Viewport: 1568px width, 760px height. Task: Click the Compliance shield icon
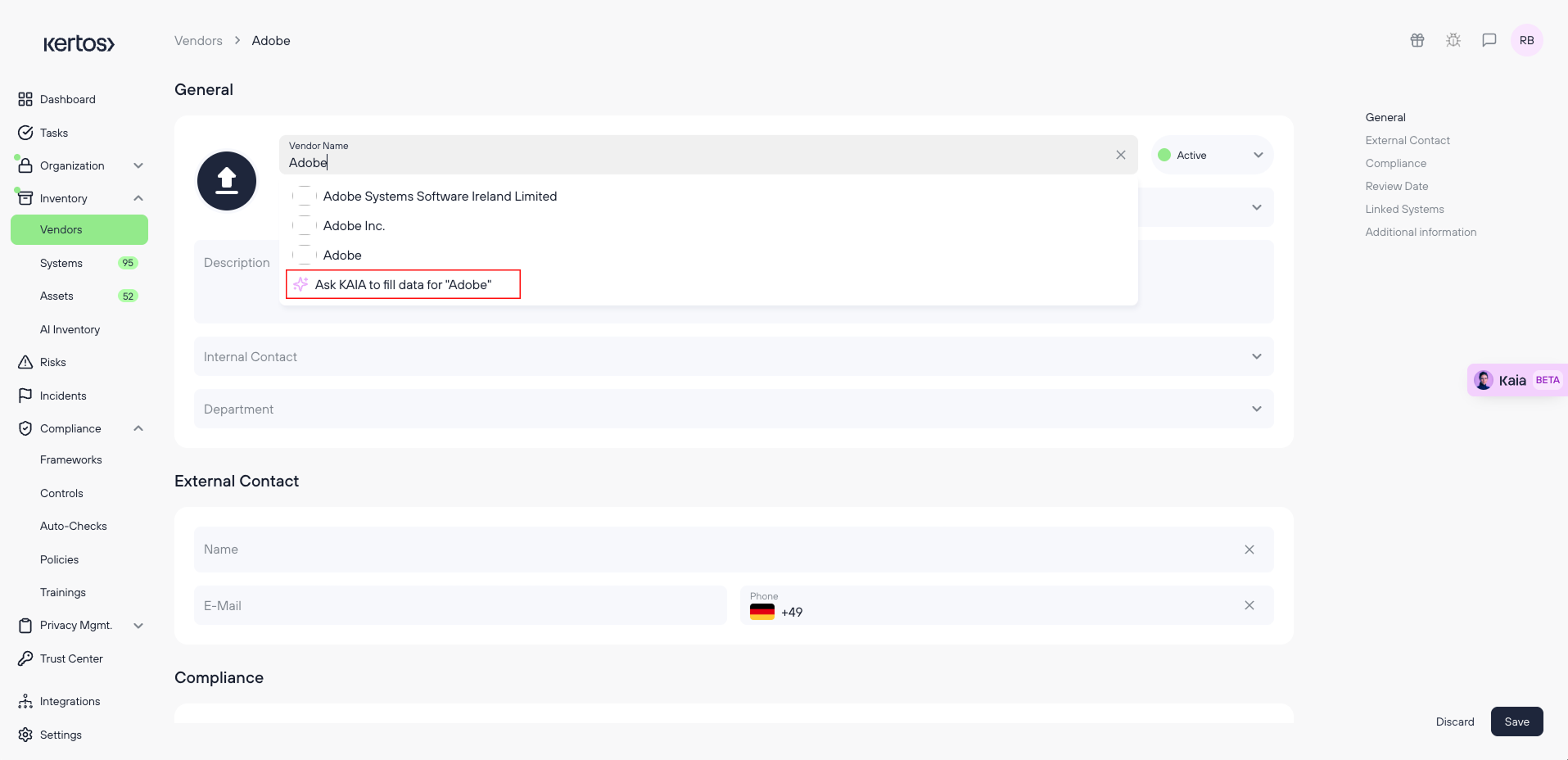pos(25,428)
